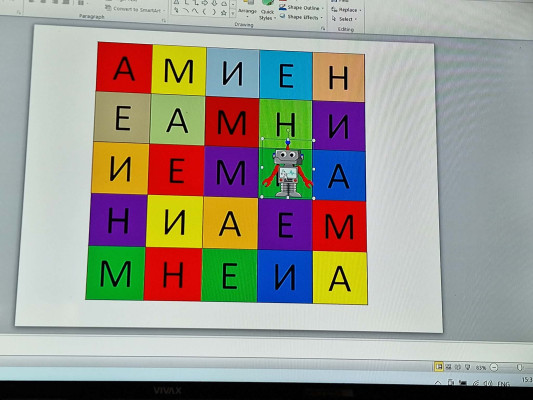This screenshot has height=400, width=533.
Task: Switch to Reading view
Action: [458, 367]
